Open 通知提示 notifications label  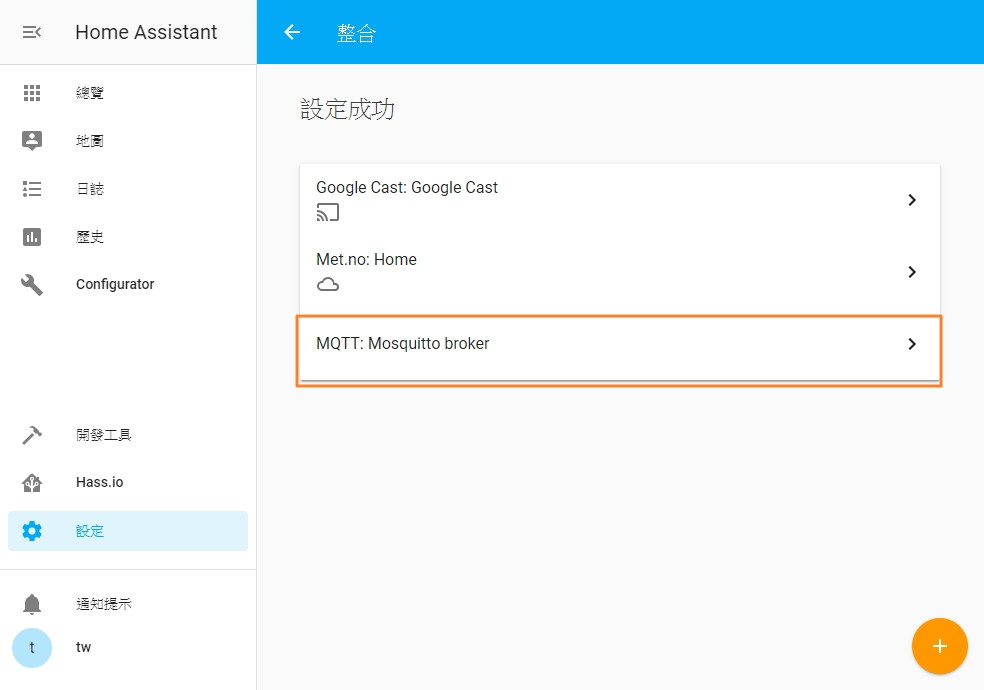coord(104,603)
